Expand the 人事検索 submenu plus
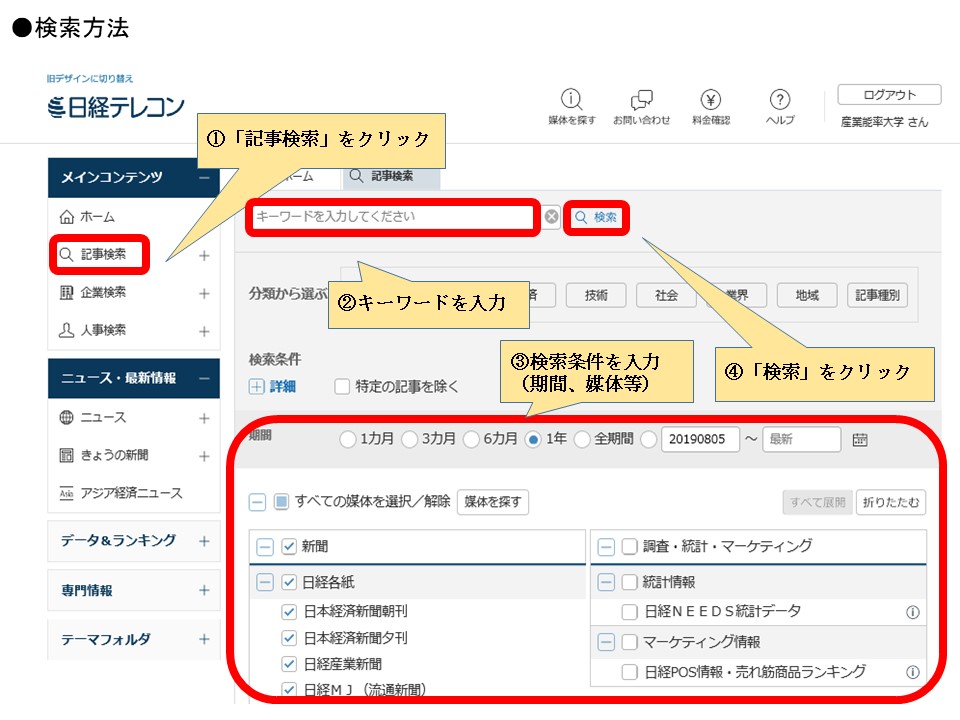 [204, 331]
